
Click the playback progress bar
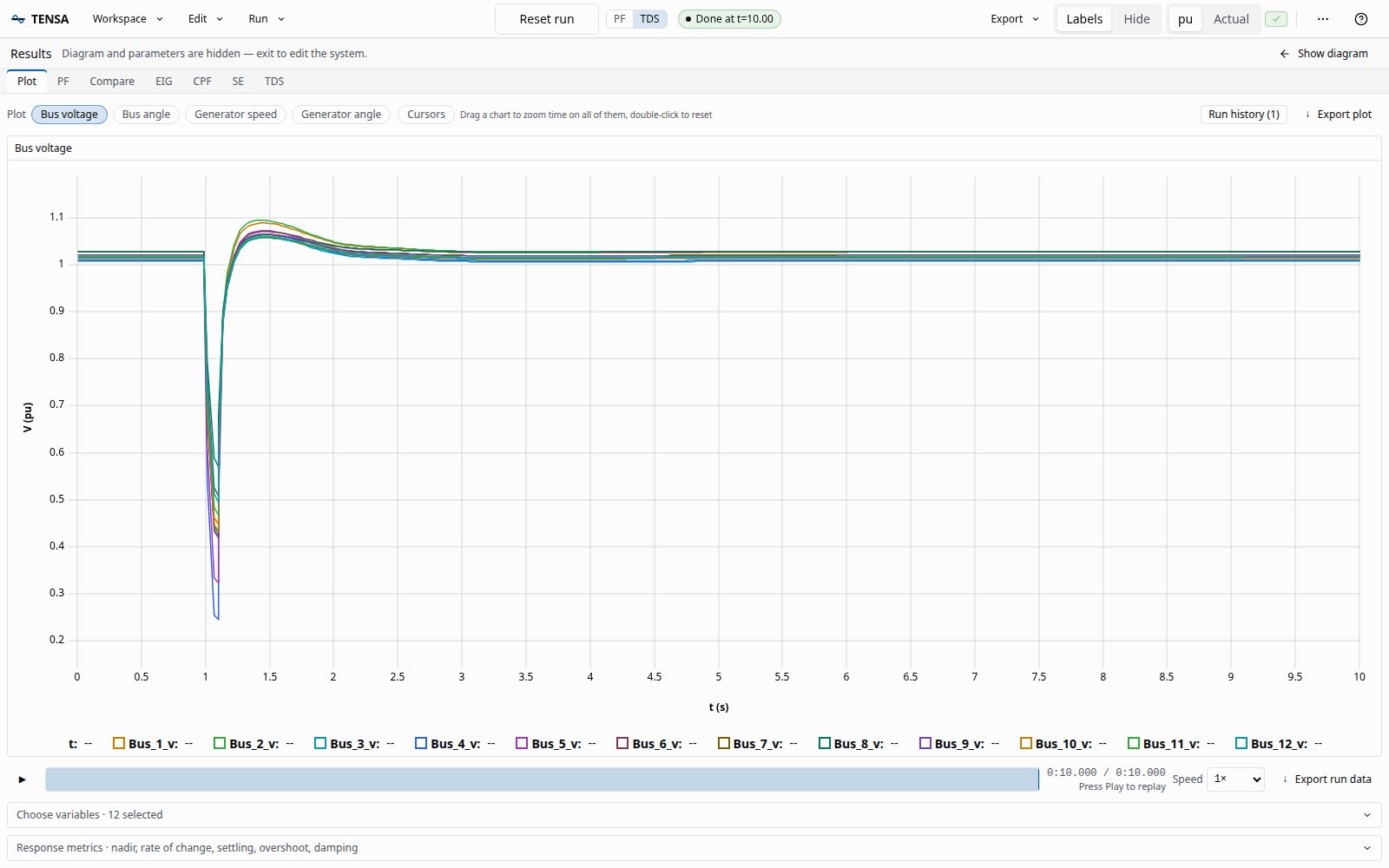click(x=542, y=779)
